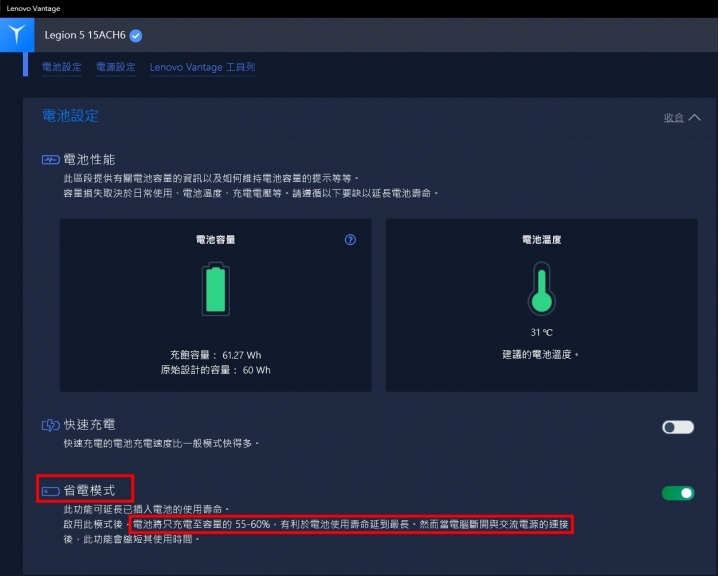Click the green thermometer temperature icon
The width and height of the screenshot is (720, 576).
[x=542, y=289]
